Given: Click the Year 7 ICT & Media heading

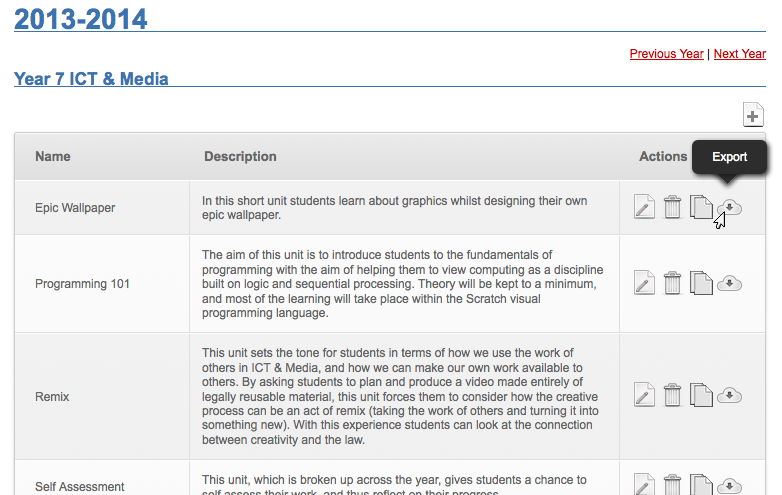Looking at the screenshot, I should tap(91, 79).
